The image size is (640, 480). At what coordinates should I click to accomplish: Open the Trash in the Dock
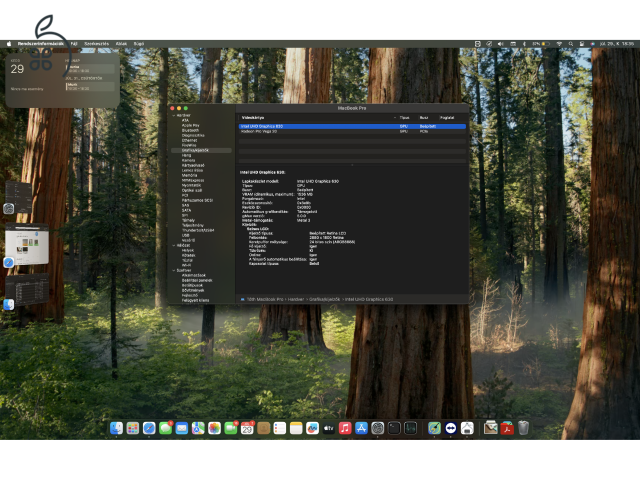tap(523, 428)
